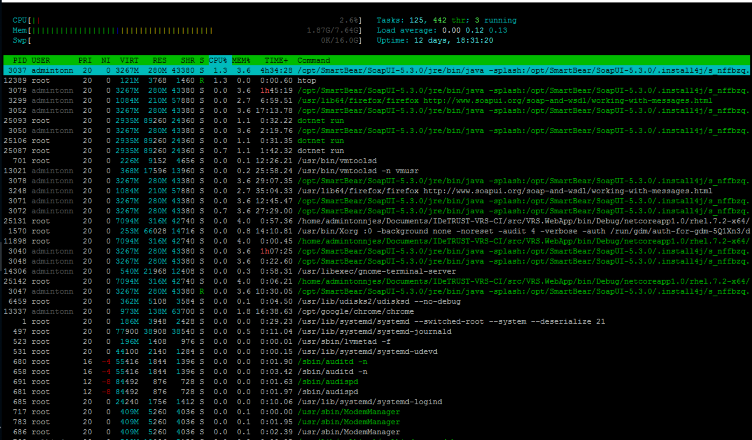Click the PRI column header

(x=85, y=60)
